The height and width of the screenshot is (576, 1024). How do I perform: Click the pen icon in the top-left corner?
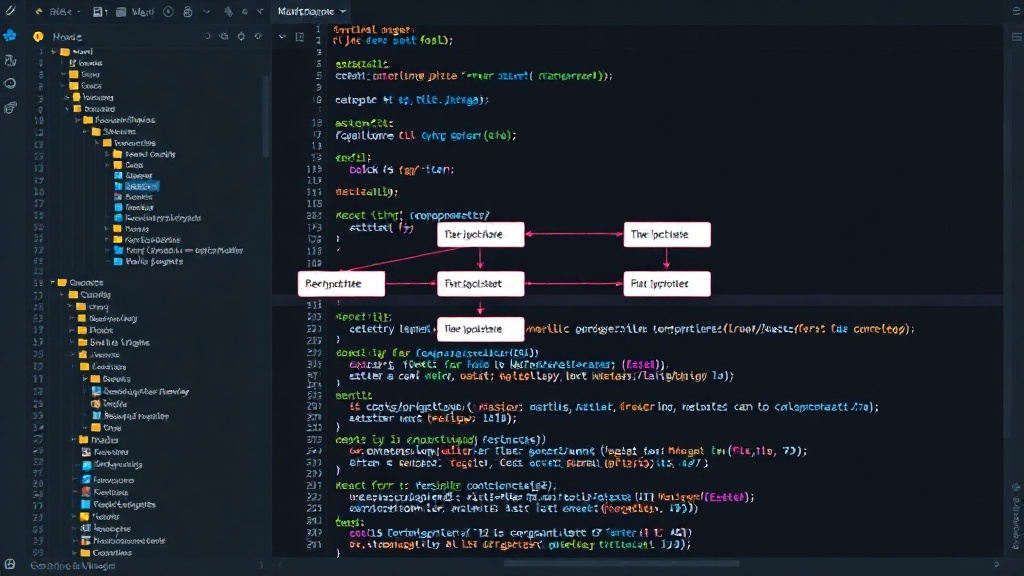coord(10,10)
